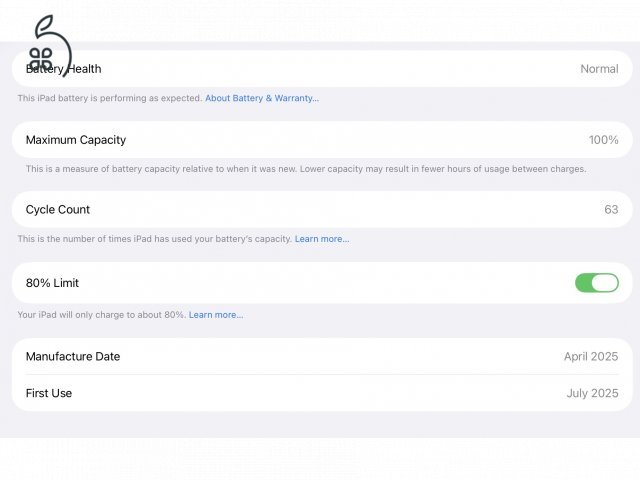The width and height of the screenshot is (640, 480).
Task: Disable the 80% Limit switch
Action: coord(596,283)
